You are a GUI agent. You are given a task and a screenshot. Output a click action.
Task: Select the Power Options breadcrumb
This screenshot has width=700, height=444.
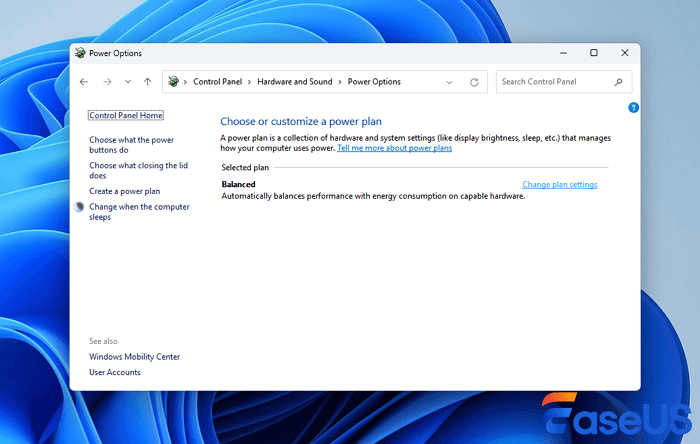[374, 82]
